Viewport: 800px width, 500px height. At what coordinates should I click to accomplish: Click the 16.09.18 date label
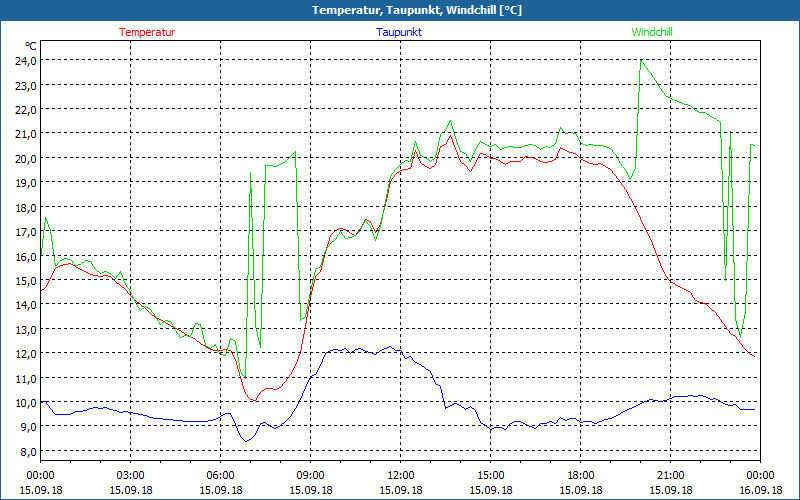(760, 490)
